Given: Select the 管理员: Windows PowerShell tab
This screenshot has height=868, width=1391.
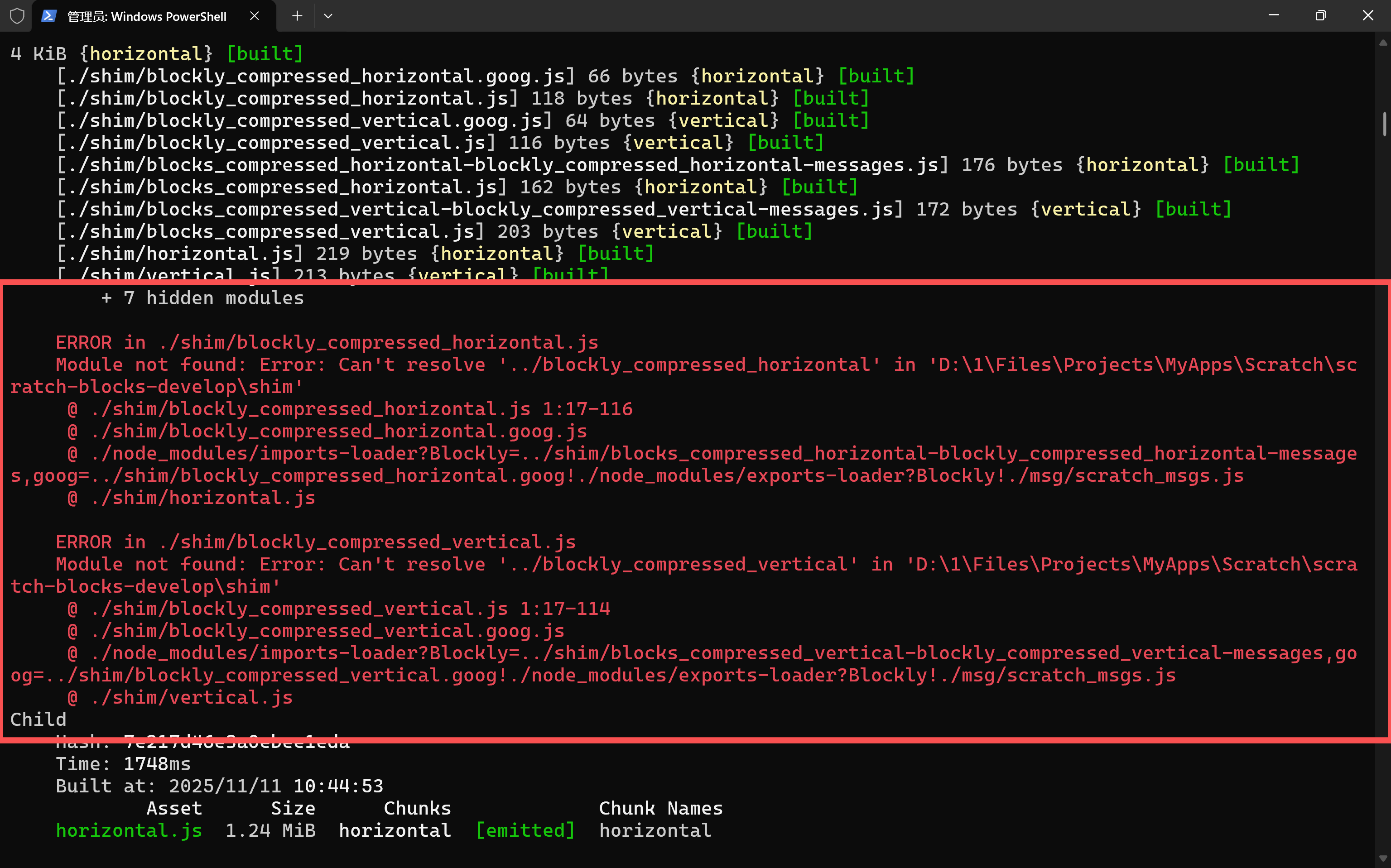Looking at the screenshot, I should tap(146, 16).
